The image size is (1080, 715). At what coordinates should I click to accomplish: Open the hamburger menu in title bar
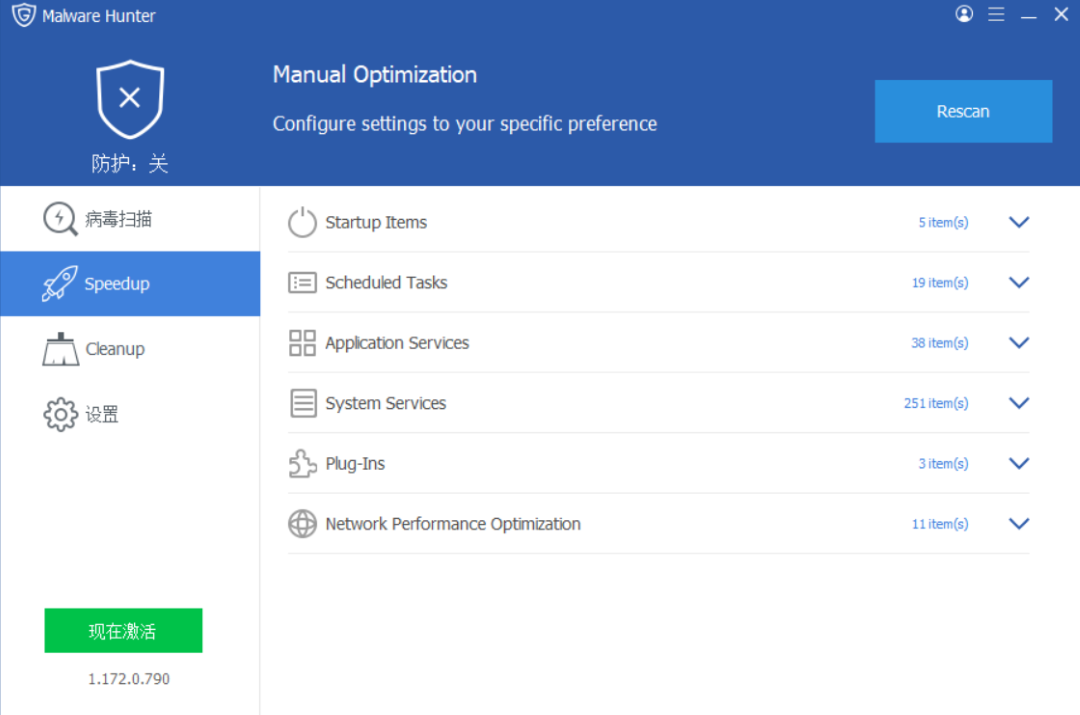pyautogui.click(x=996, y=14)
